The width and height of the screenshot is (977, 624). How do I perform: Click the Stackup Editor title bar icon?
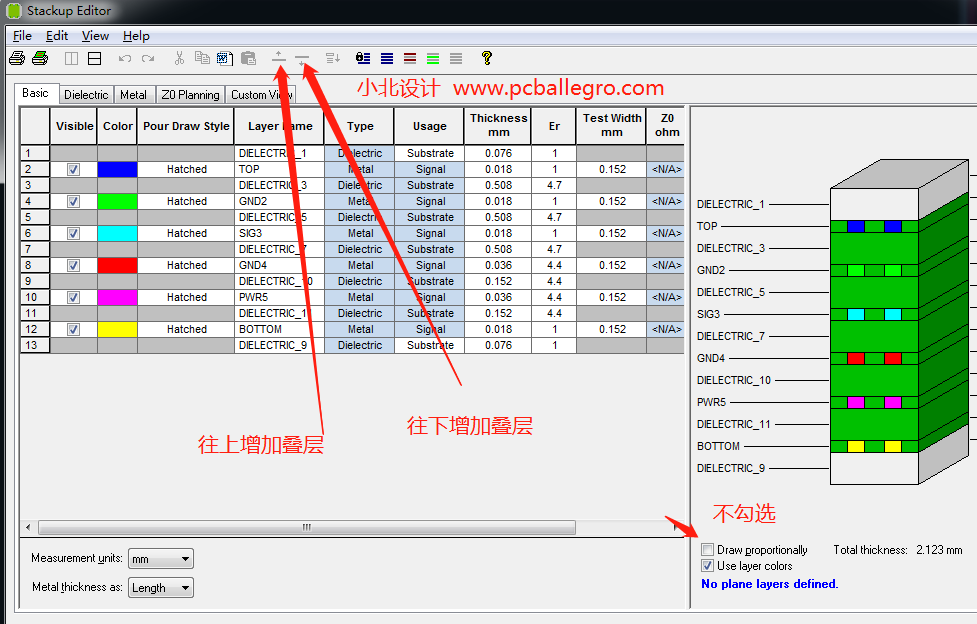click(x=14, y=11)
